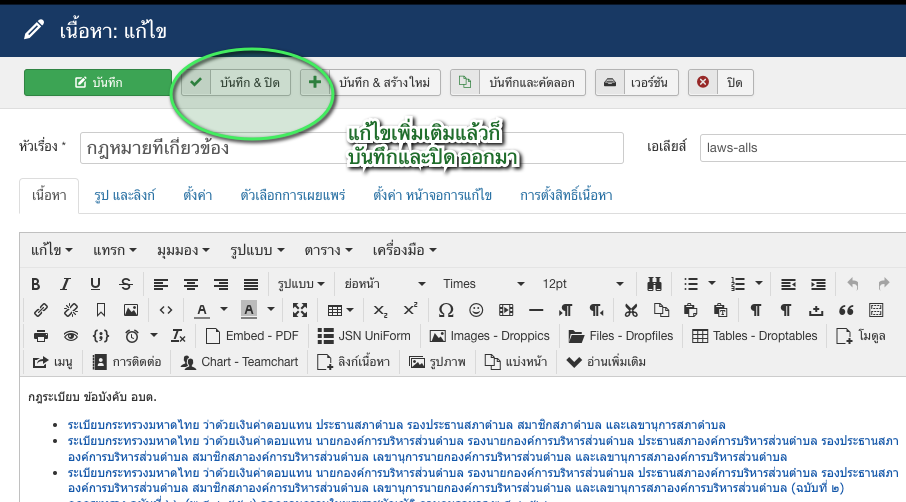Expand numbered list style arrow
The image size is (906, 502).
(759, 284)
